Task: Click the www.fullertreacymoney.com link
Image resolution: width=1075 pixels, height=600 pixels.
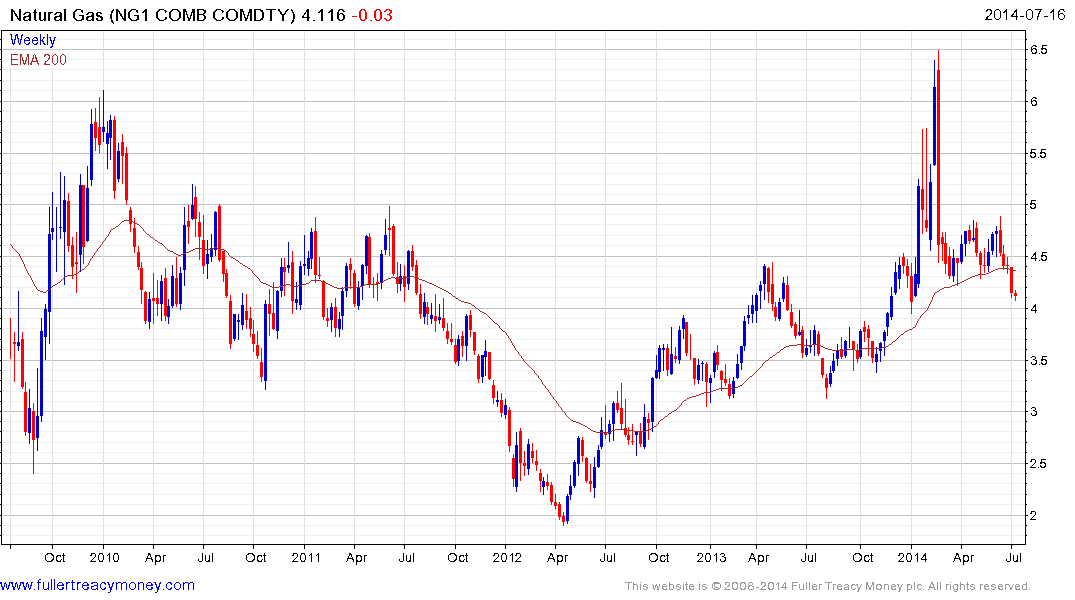Action: [x=97, y=585]
